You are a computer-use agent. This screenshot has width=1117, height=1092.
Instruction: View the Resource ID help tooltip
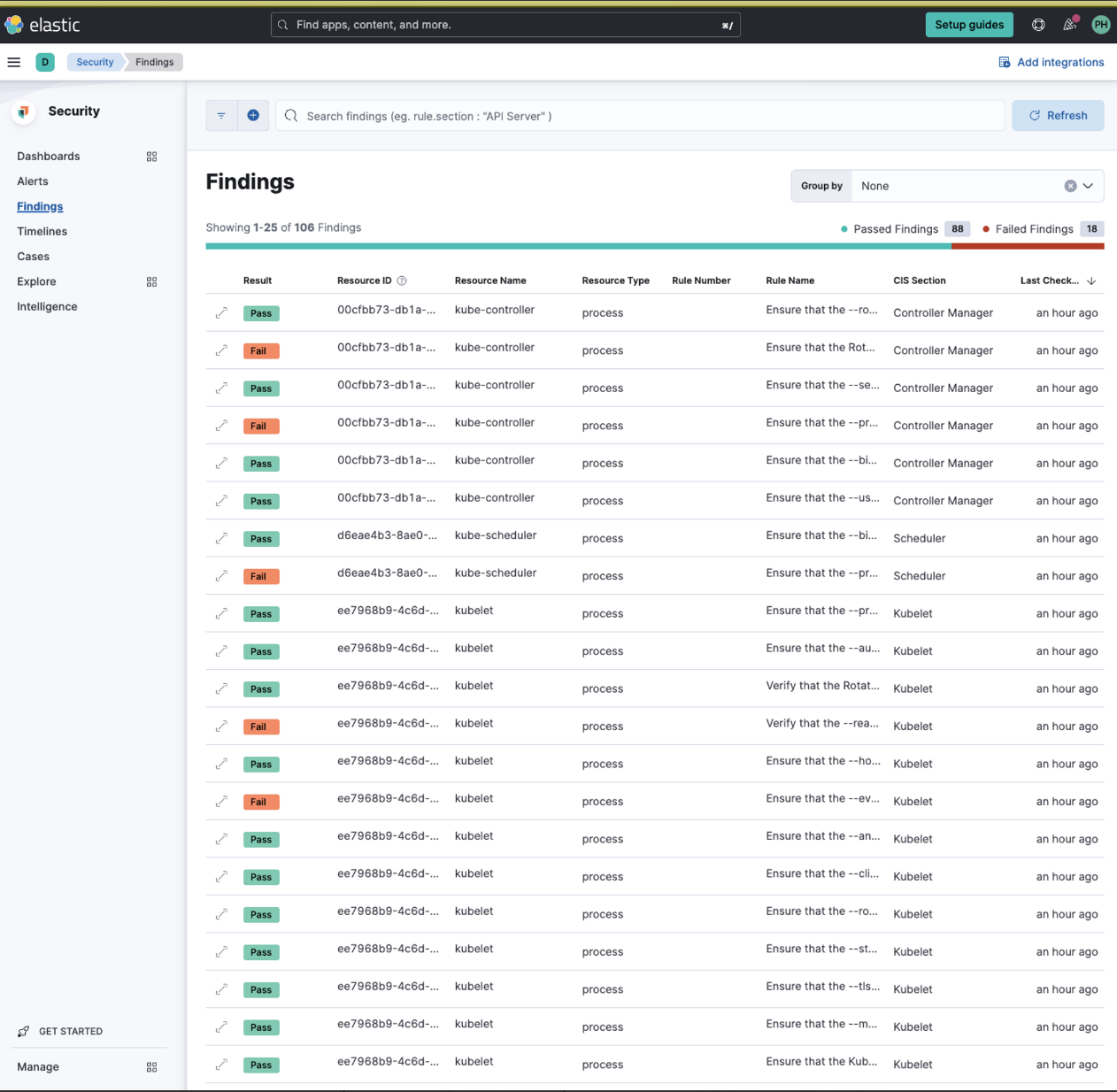401,280
